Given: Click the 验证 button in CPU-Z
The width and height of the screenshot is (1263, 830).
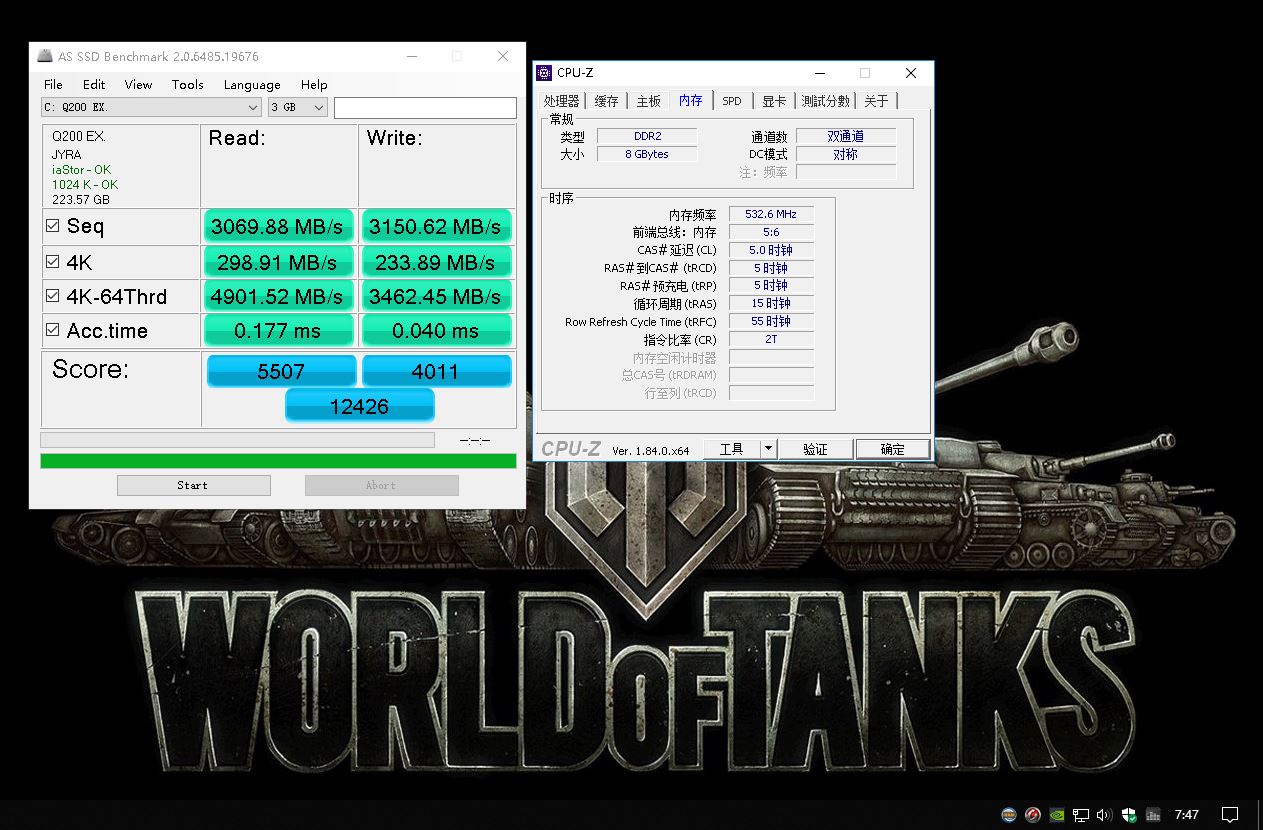Looking at the screenshot, I should (815, 449).
